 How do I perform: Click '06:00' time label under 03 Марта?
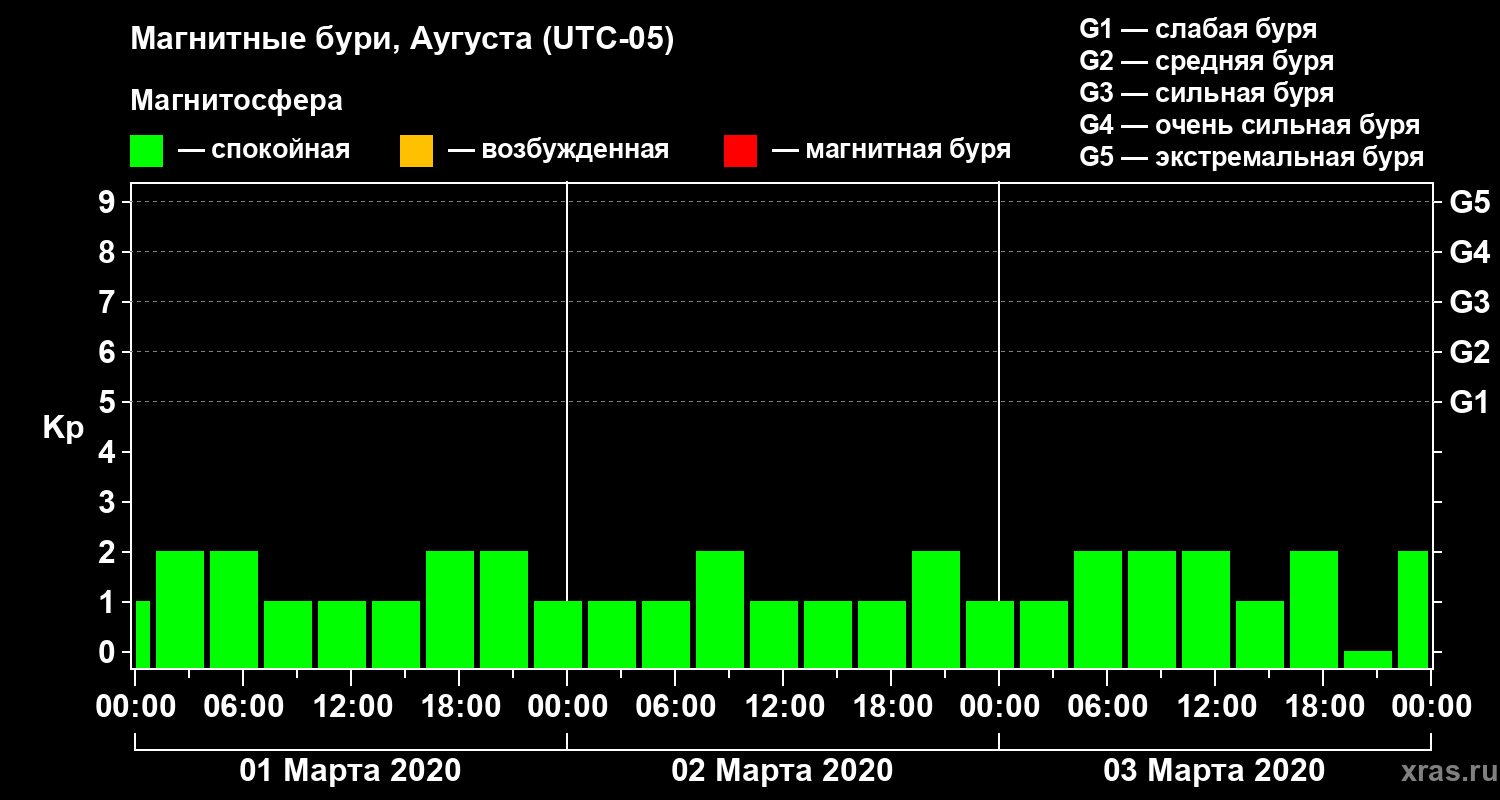pyautogui.click(x=1107, y=707)
